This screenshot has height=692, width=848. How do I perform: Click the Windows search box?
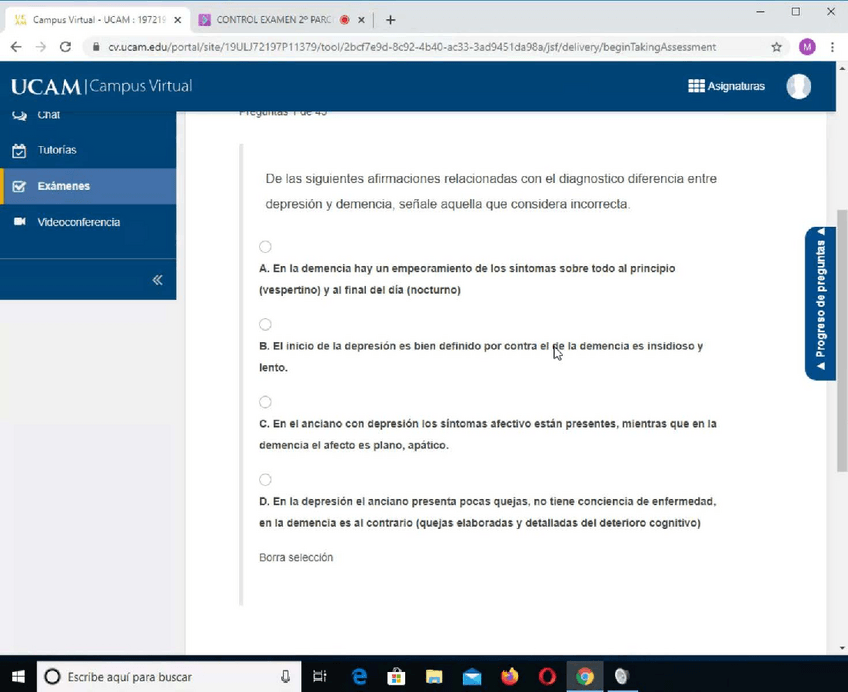pyautogui.click(x=169, y=676)
